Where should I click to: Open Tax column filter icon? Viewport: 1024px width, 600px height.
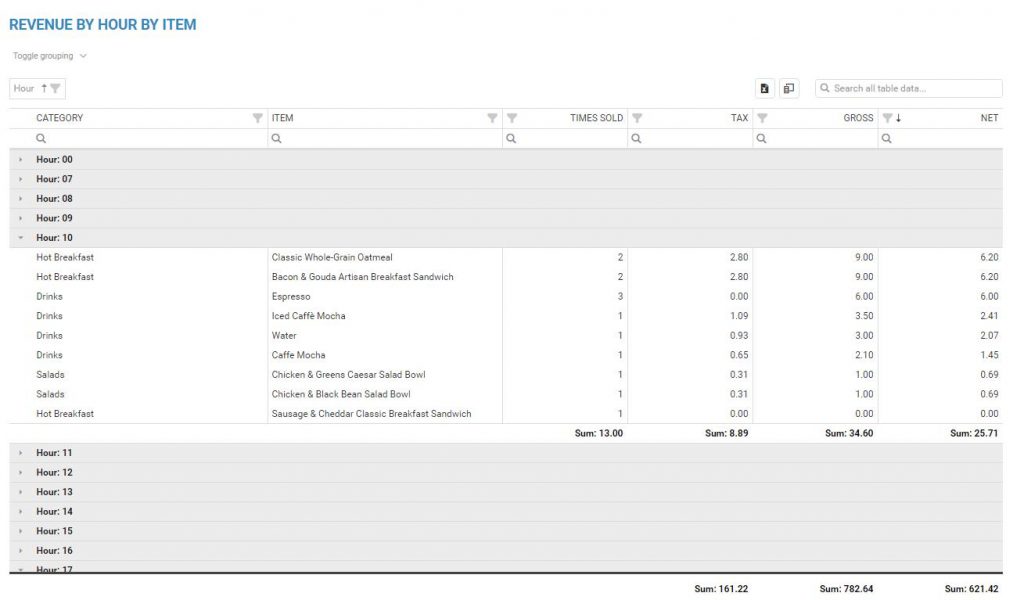click(x=637, y=118)
